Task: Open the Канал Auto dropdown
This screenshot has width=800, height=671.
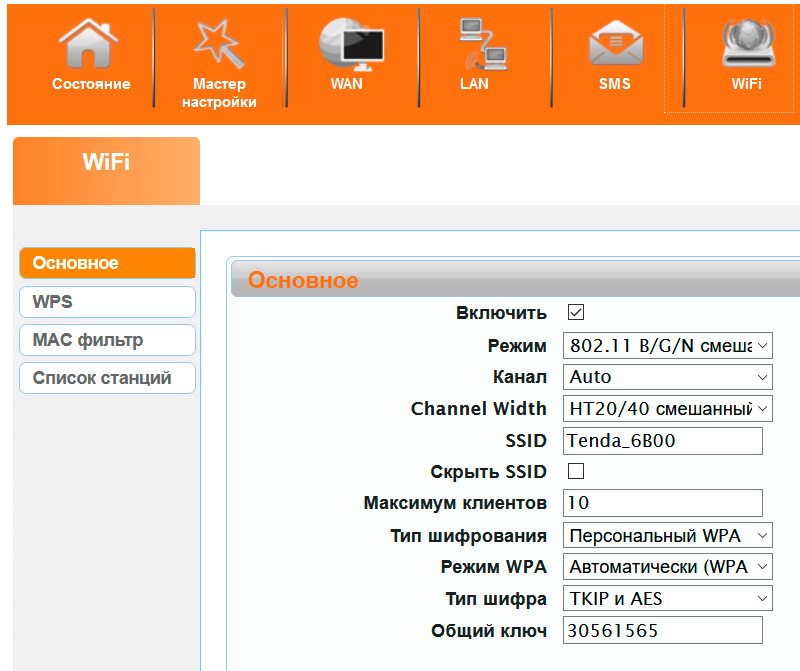Action: [x=667, y=377]
